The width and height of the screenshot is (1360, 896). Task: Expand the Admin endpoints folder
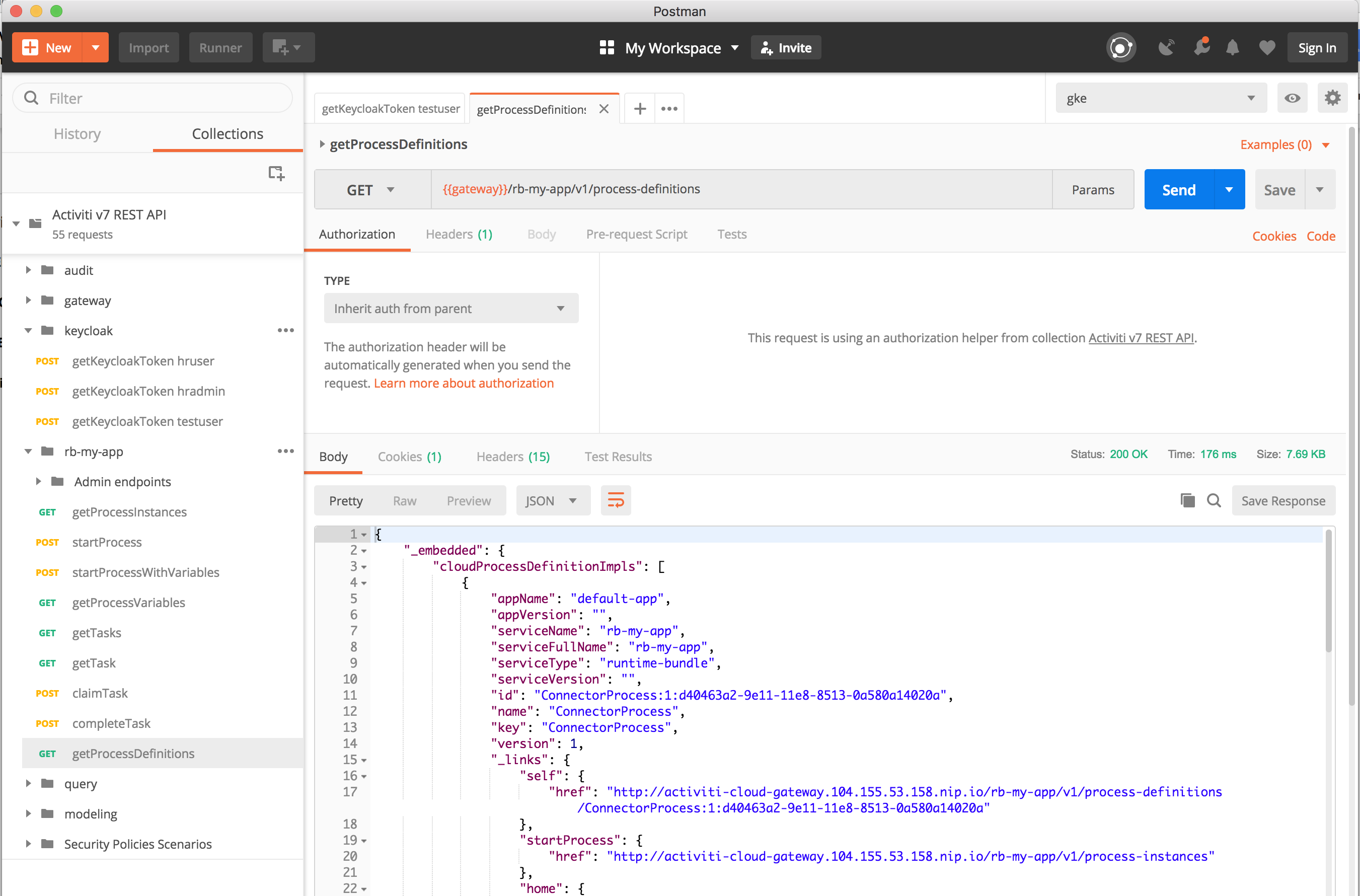[38, 481]
